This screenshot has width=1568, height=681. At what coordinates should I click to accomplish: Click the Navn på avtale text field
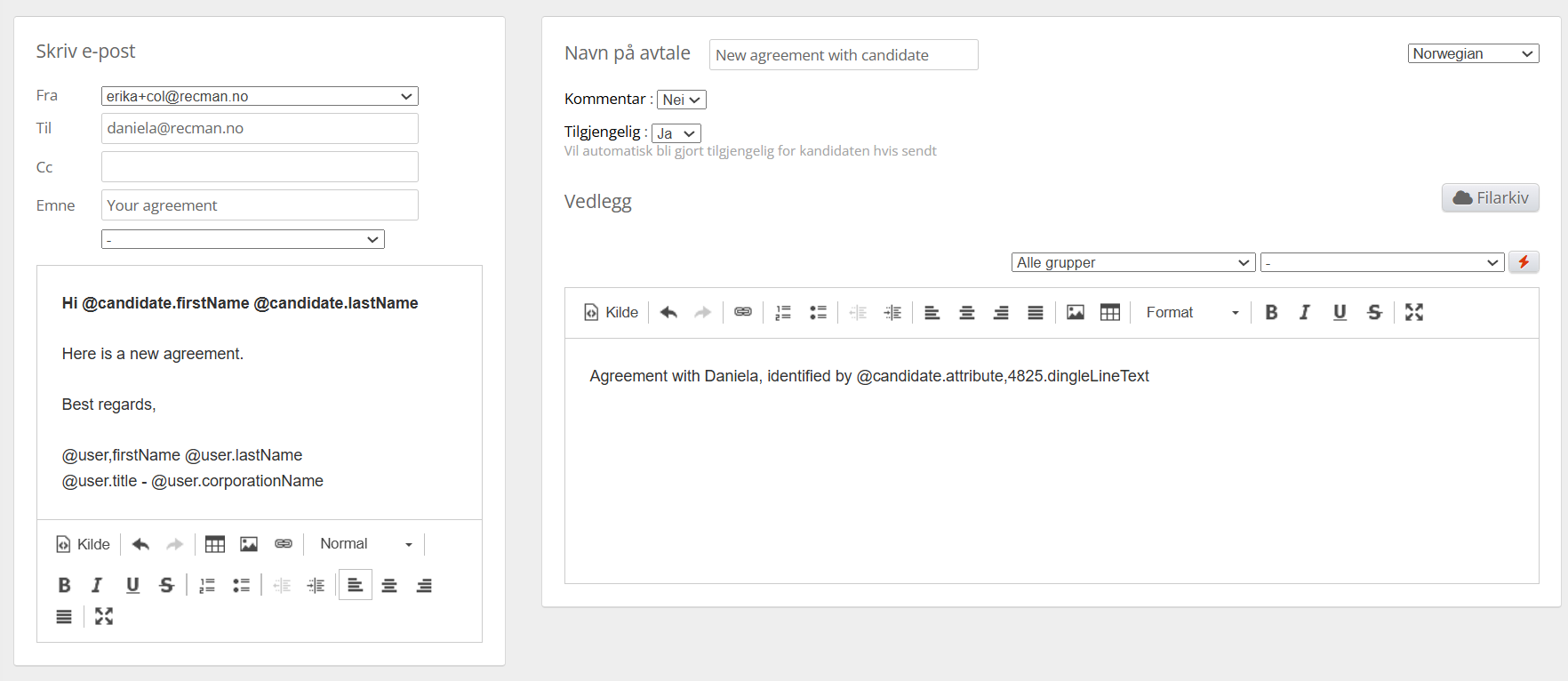(843, 55)
